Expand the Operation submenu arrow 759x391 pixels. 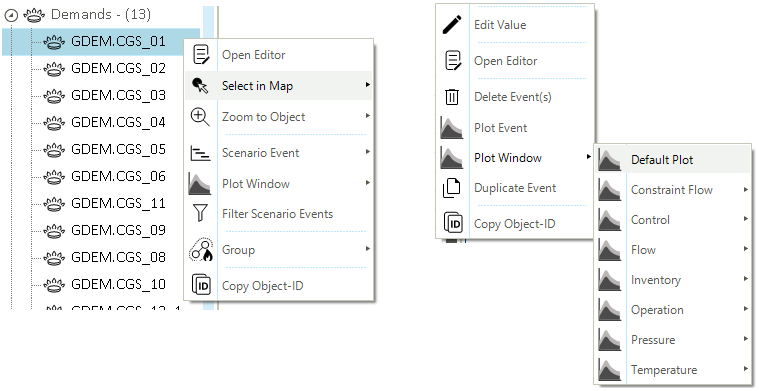coord(746,309)
